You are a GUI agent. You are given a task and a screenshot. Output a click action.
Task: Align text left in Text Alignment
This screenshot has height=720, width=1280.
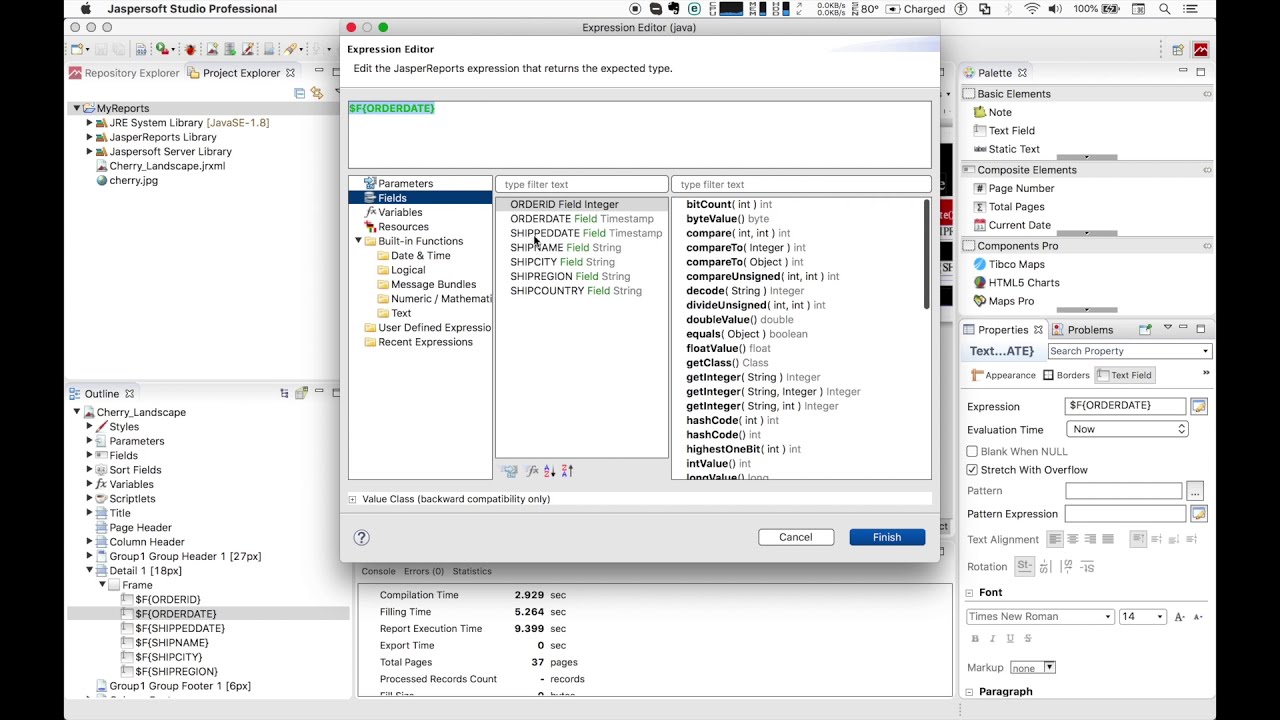click(x=1055, y=539)
